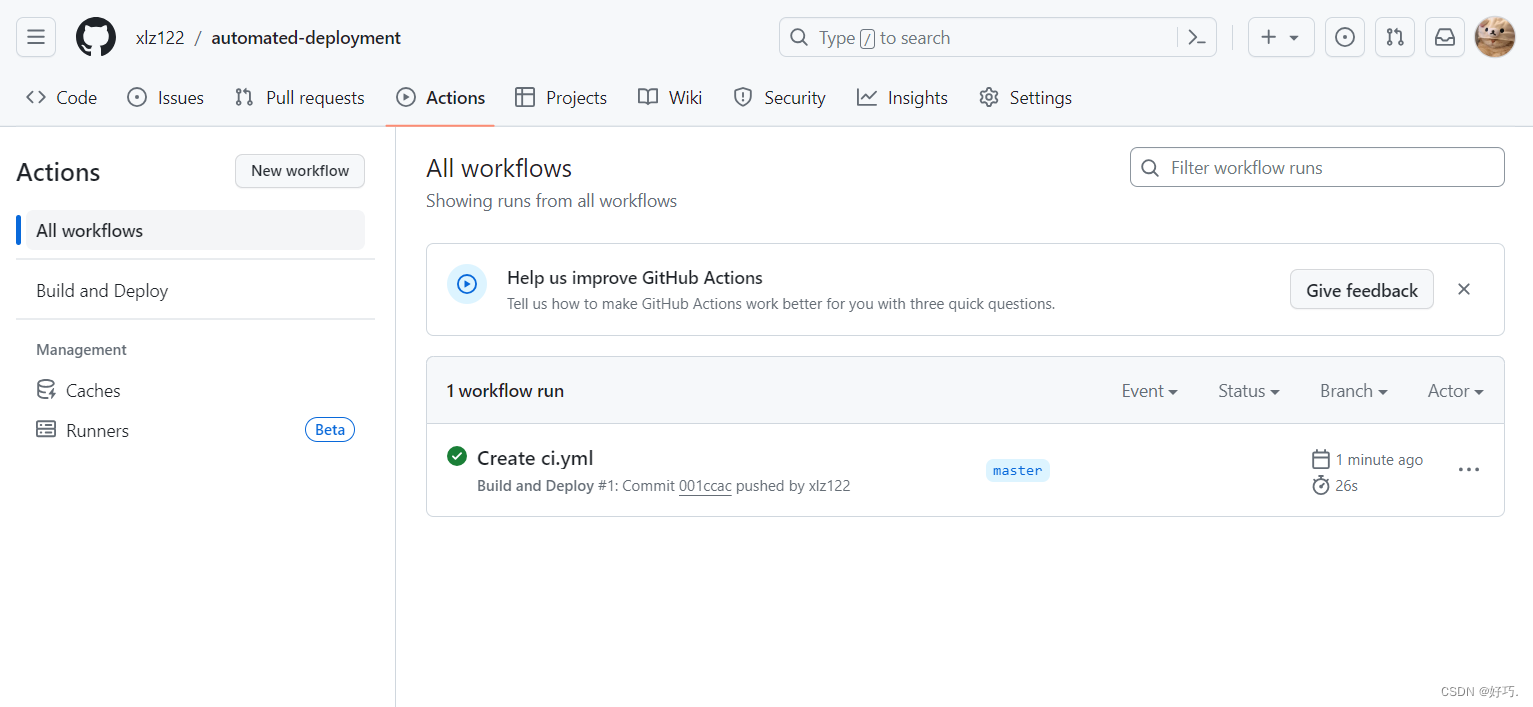Click the Filter workflow runs field
The width and height of the screenshot is (1533, 707).
[x=1317, y=167]
